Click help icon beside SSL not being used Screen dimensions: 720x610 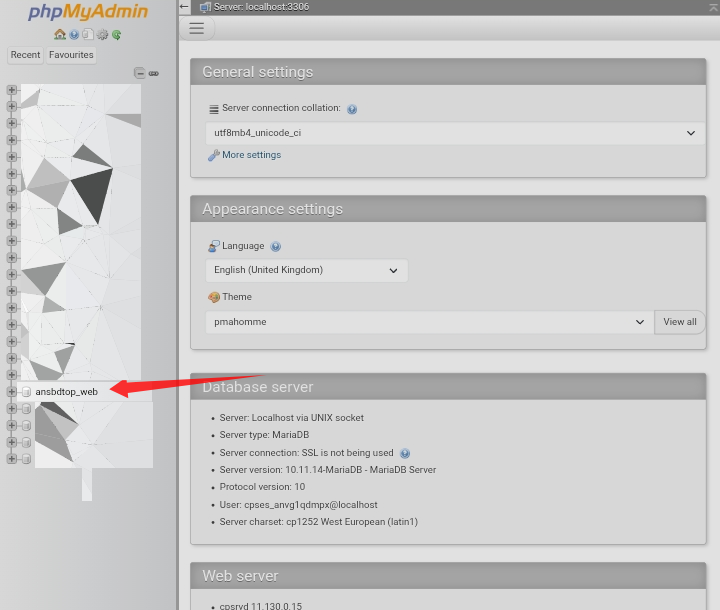pos(405,453)
